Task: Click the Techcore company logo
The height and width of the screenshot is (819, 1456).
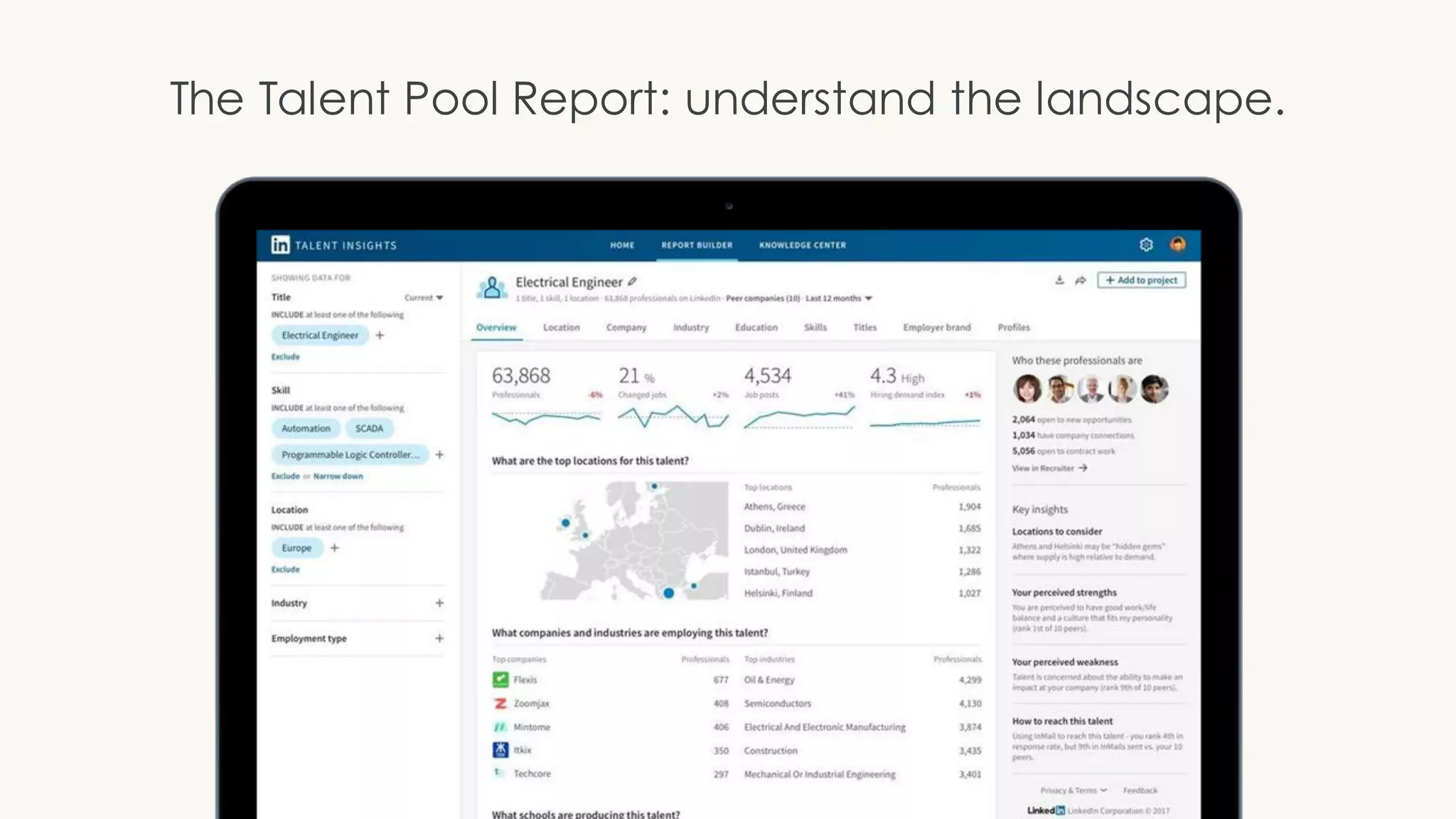Action: coord(500,773)
